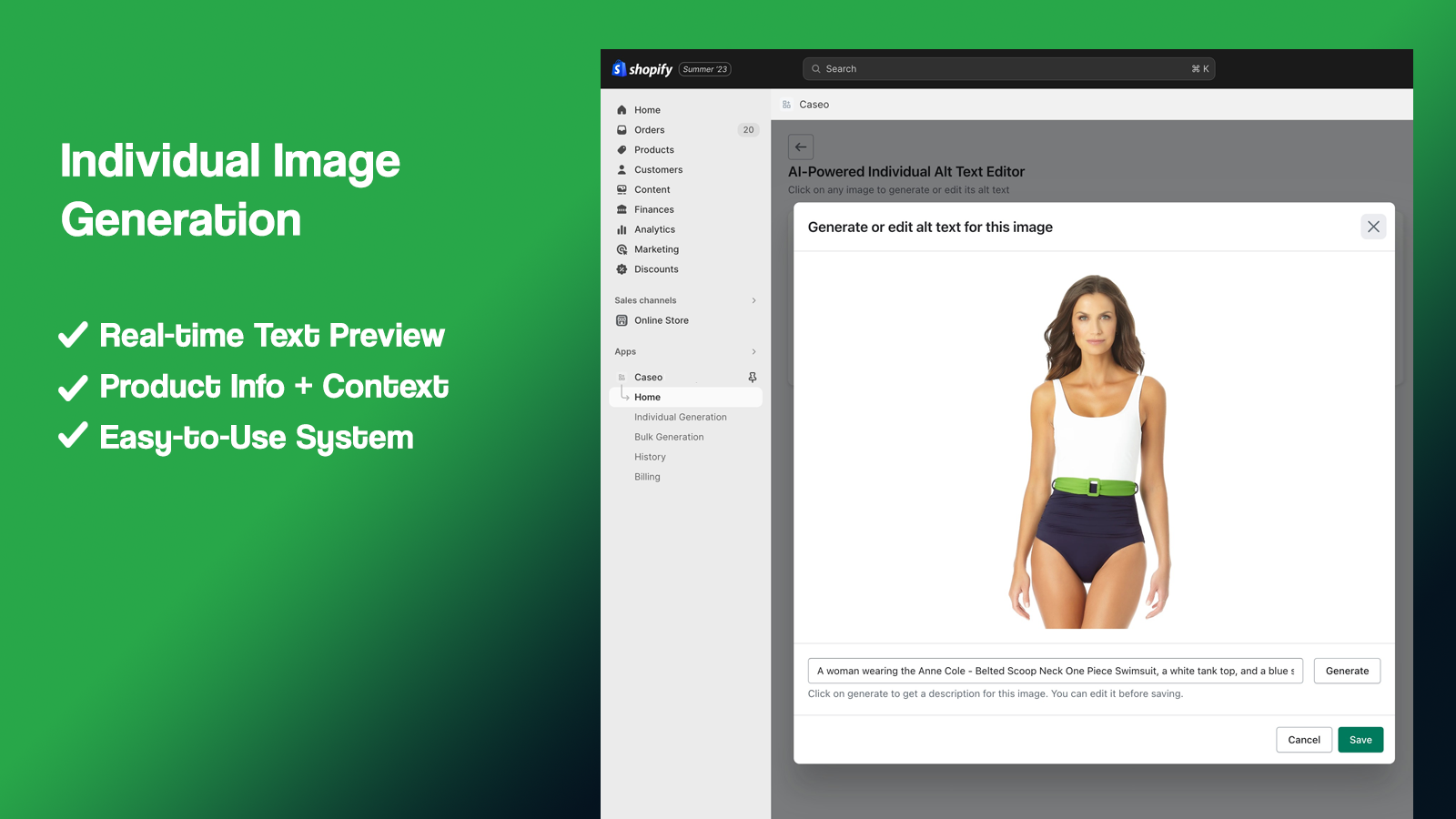Click the Marketing target icon
Viewport: 1456px width, 819px height.
622,249
